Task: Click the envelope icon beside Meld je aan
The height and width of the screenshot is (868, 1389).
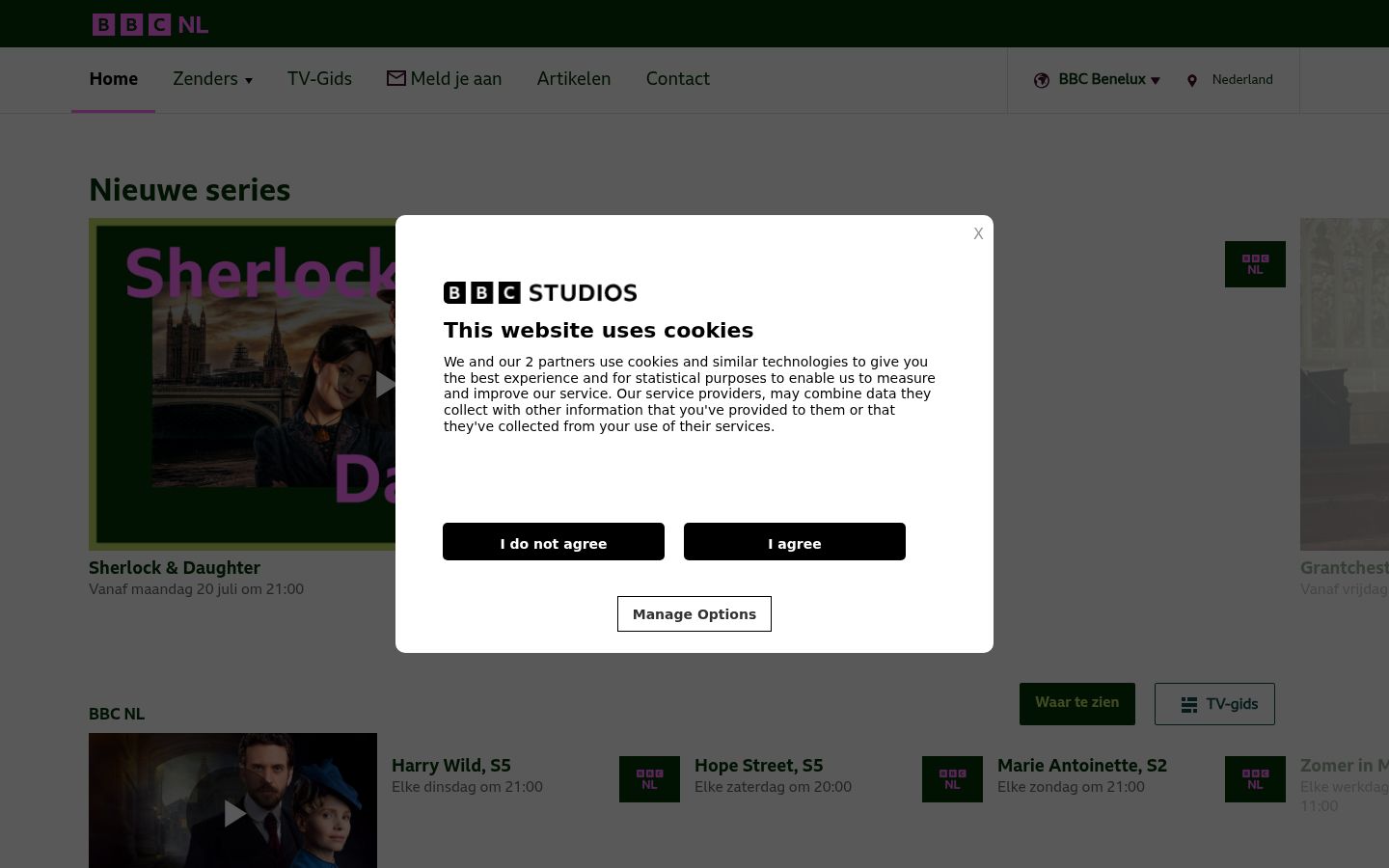Action: 396,78
